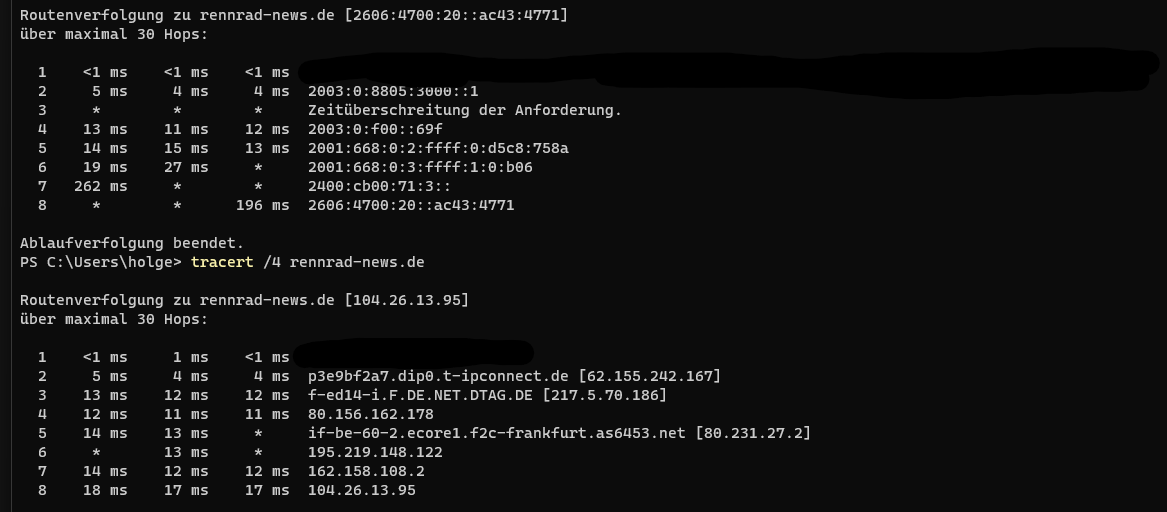
Task: Click the Zeitüberschreitung der Anforderung message
Action: [x=465, y=110]
